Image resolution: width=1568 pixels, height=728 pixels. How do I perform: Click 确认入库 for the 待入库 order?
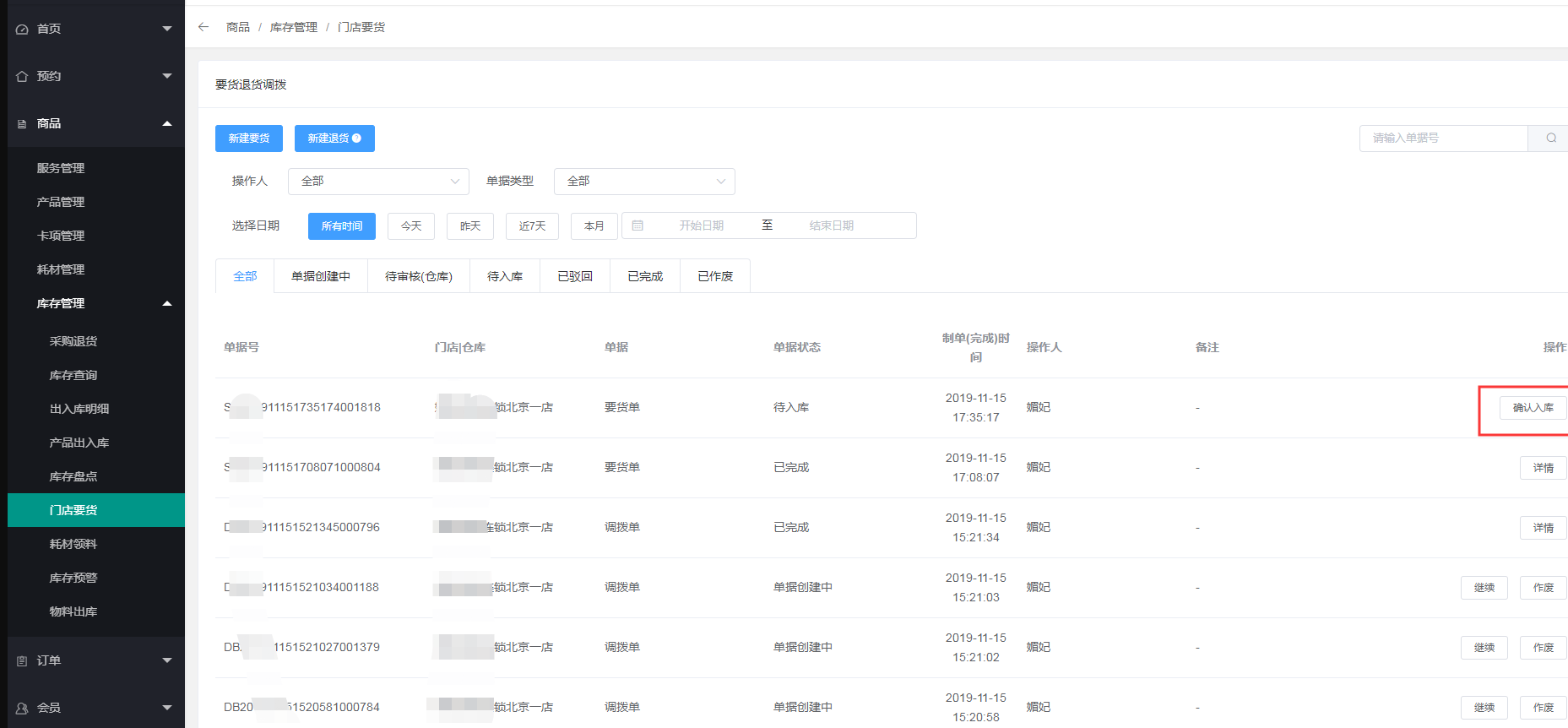click(x=1533, y=408)
